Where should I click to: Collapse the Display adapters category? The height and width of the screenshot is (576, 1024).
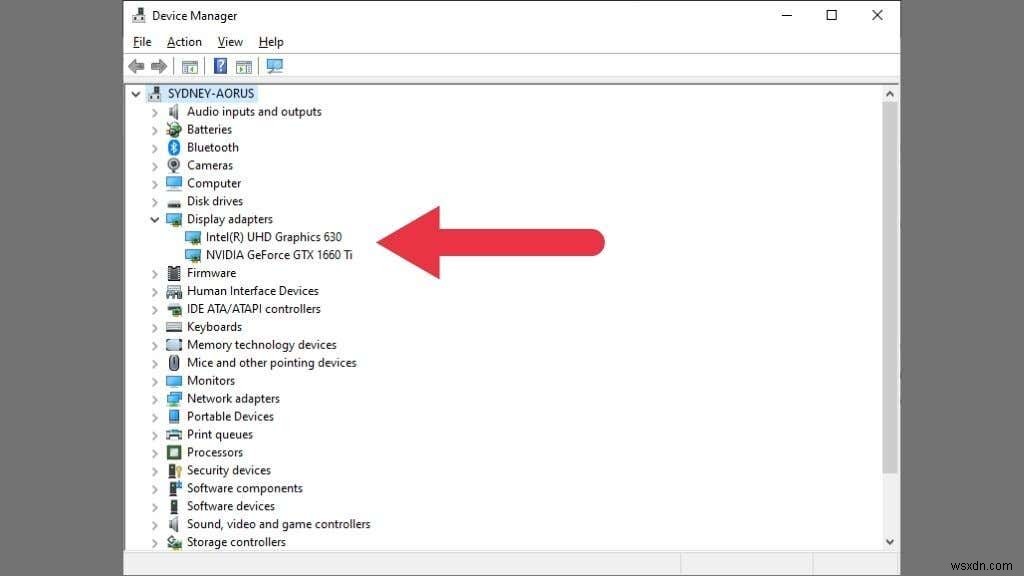(x=155, y=219)
